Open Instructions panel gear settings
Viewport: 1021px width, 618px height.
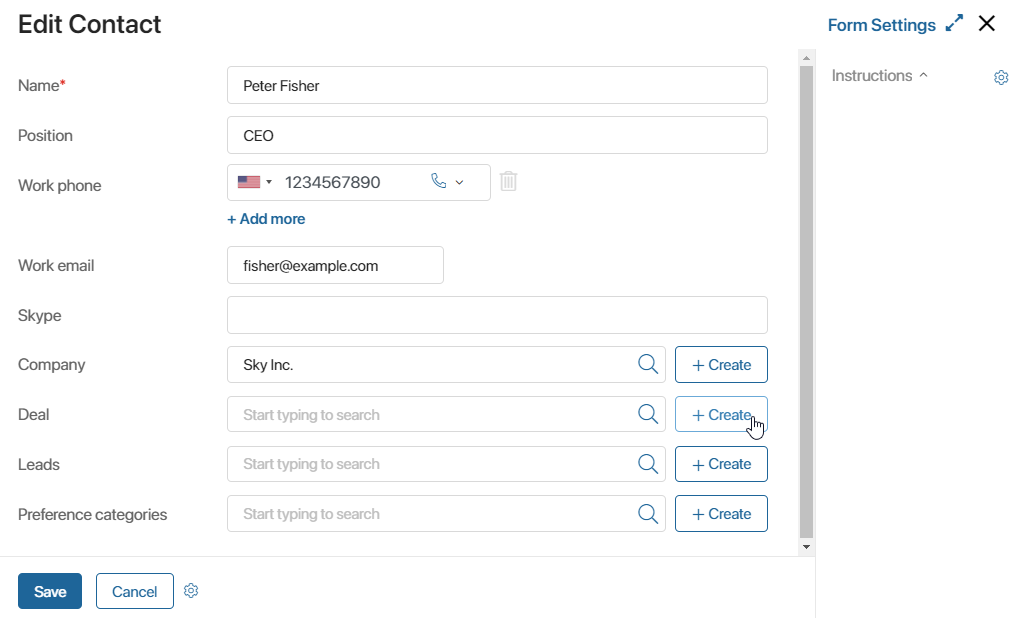coord(1001,77)
